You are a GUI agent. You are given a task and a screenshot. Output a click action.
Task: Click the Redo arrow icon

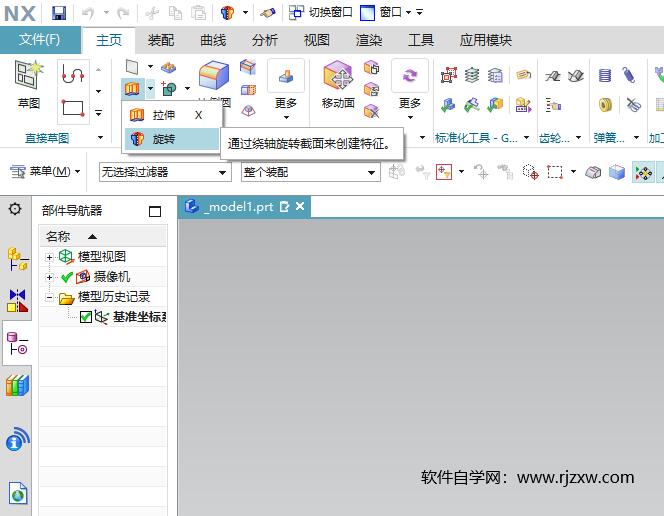[x=123, y=13]
